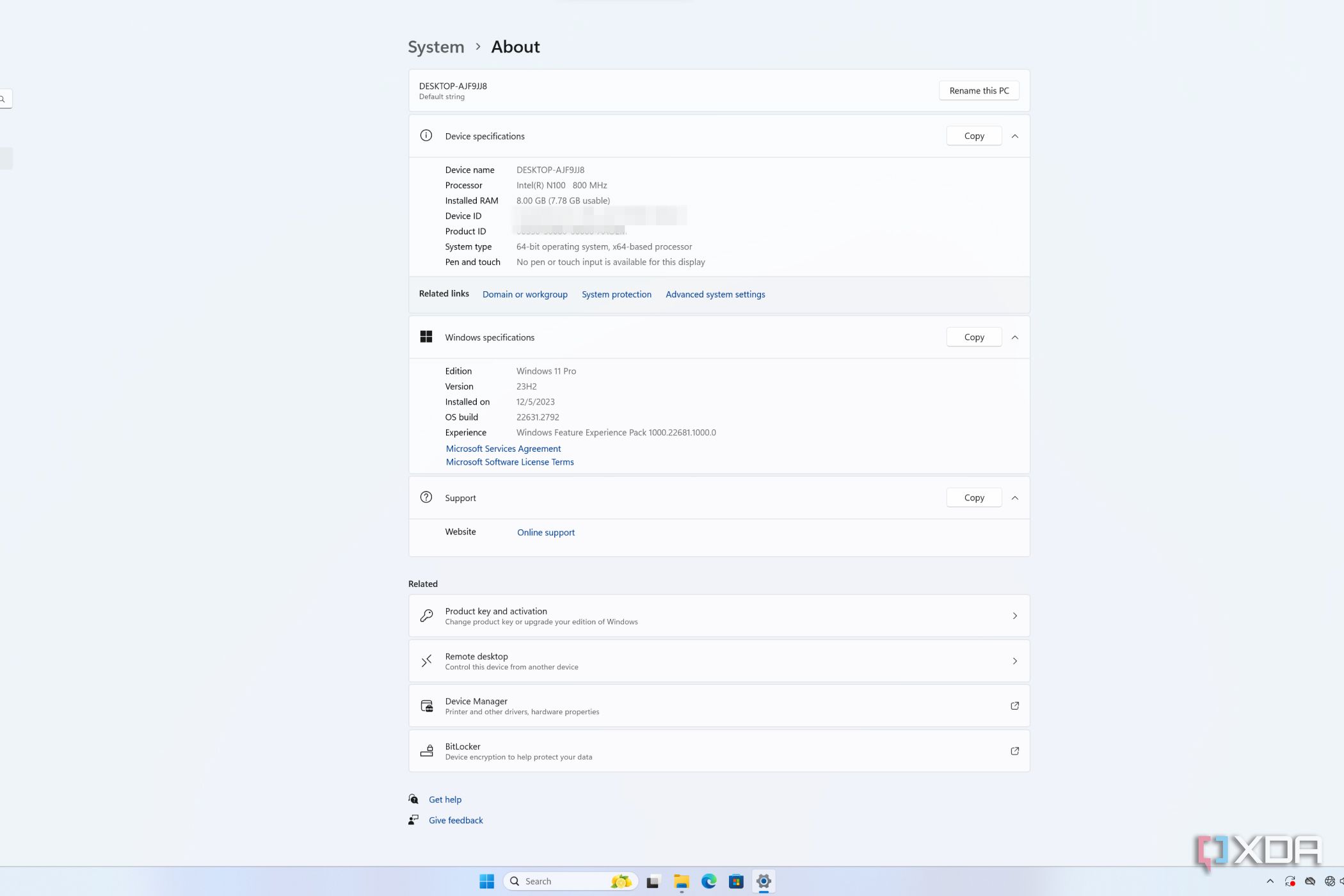Click the BitLocker lock icon
This screenshot has height=896, width=1344.
pyautogui.click(x=426, y=751)
